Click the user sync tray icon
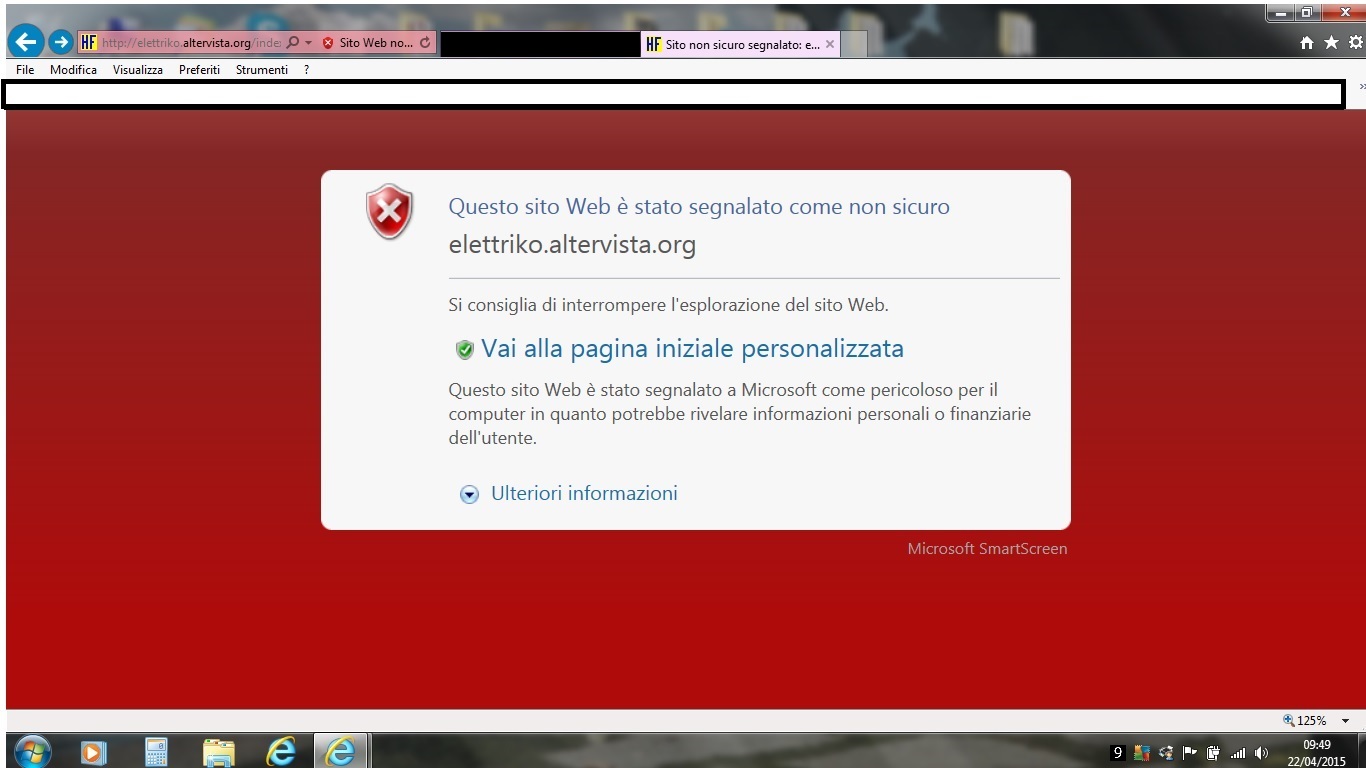This screenshot has height=768, width=1366. (1166, 753)
